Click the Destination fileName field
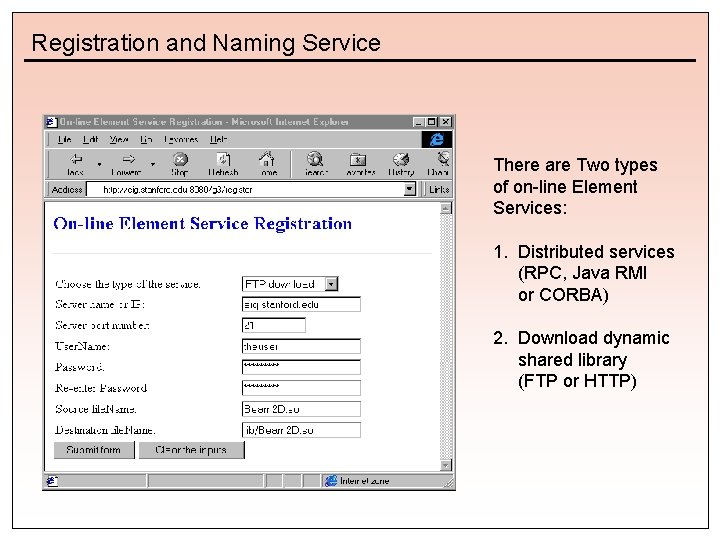This screenshot has height=540, width=720. [x=301, y=430]
